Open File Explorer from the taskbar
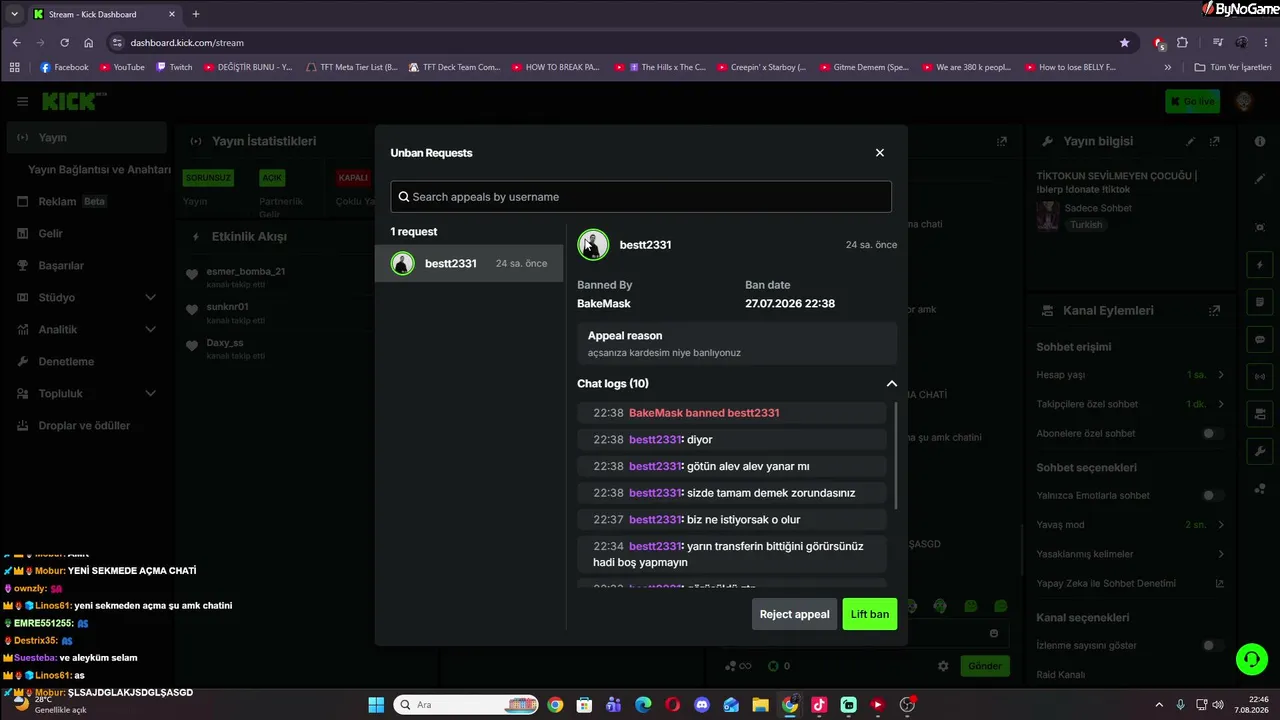 click(x=761, y=705)
